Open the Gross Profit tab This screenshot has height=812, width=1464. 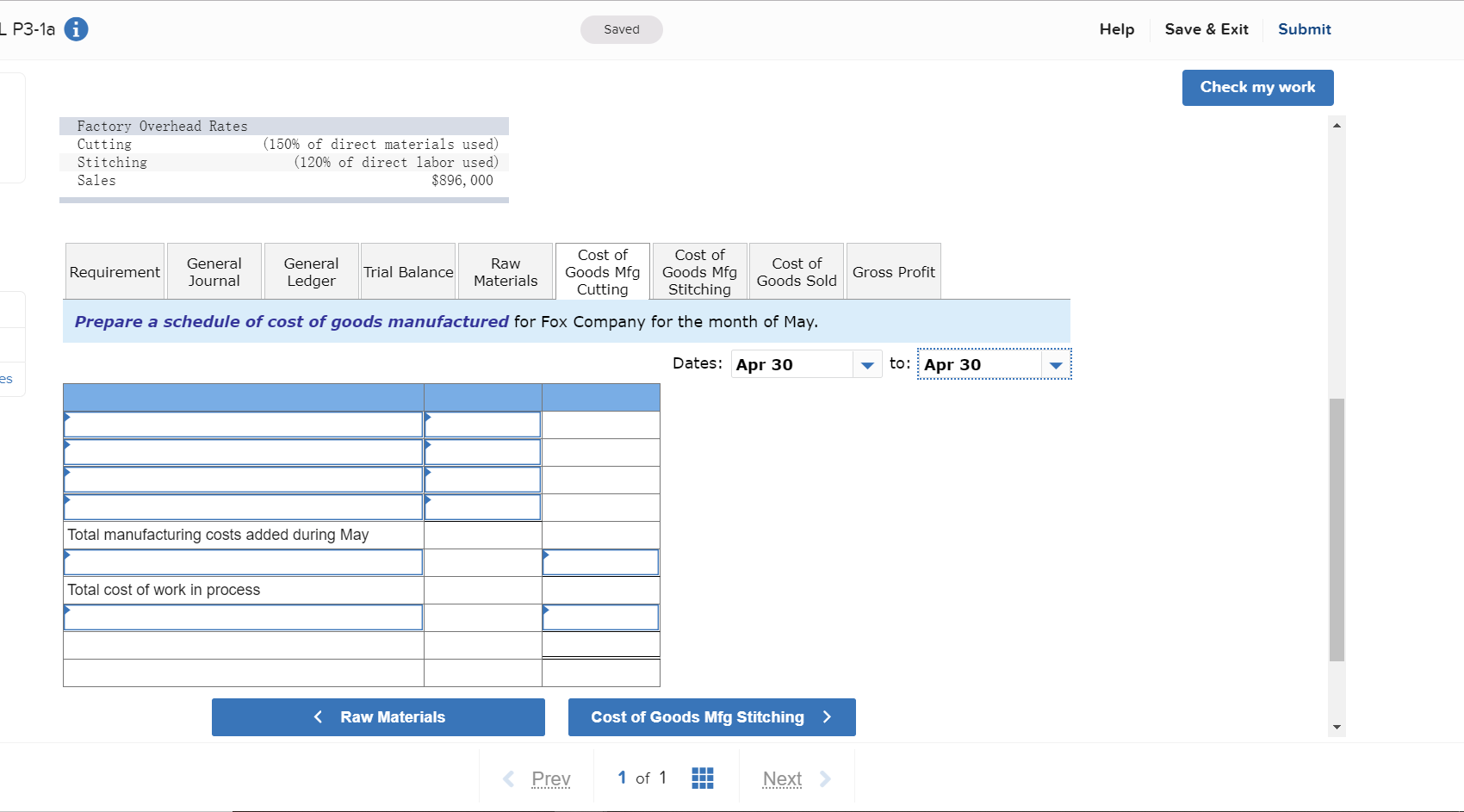(x=894, y=272)
